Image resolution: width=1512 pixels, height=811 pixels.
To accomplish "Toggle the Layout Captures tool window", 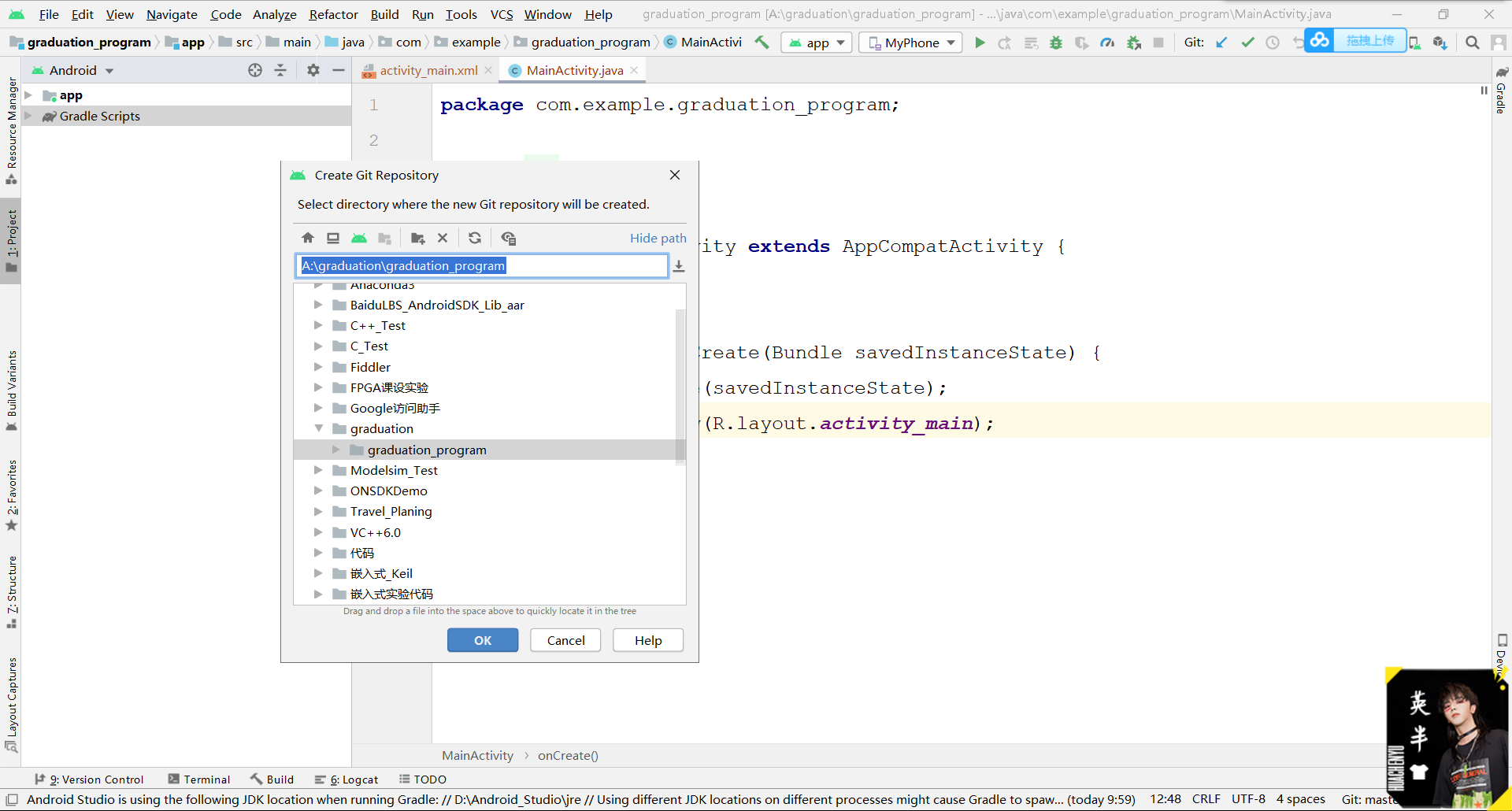I will 11,705.
